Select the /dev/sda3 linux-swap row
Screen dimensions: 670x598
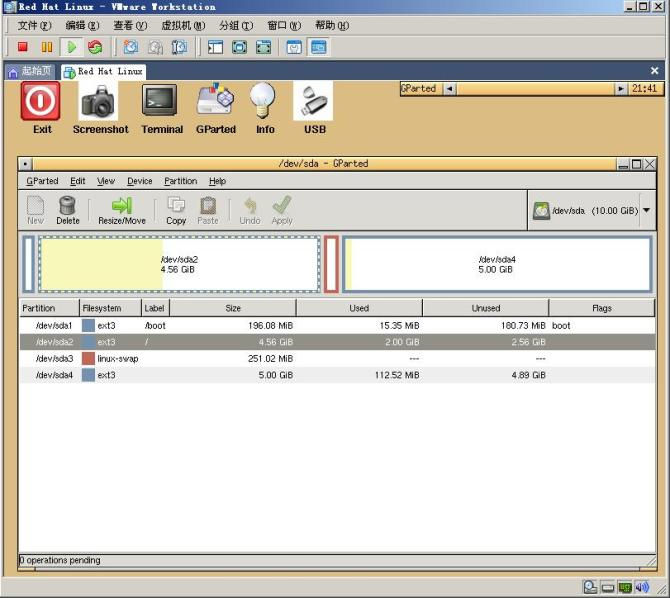(337, 359)
